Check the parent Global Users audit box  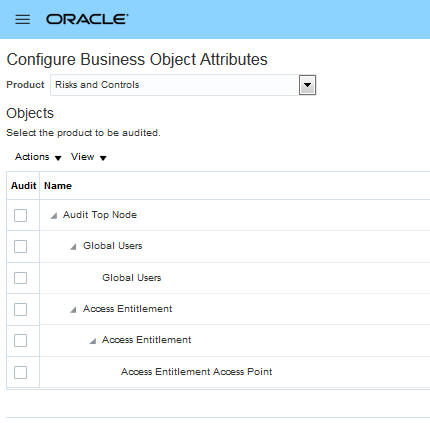21,247
